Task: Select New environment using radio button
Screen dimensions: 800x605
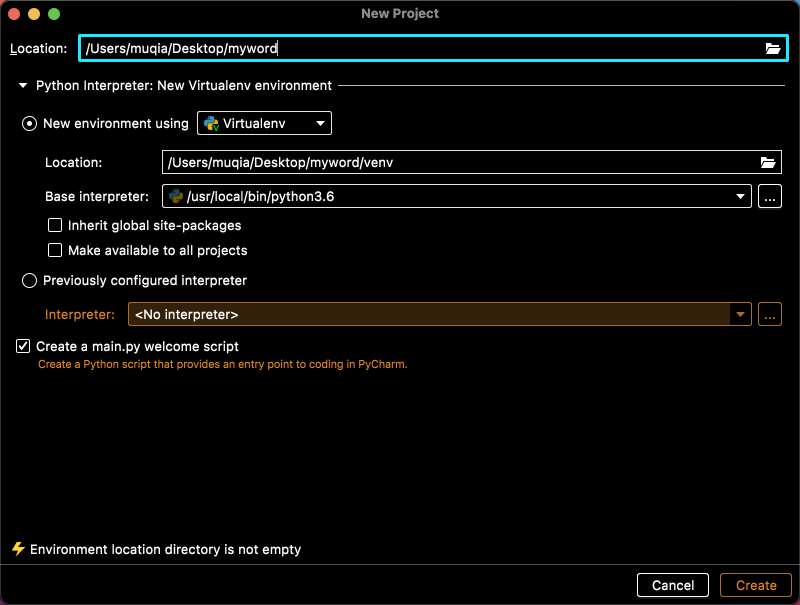Action: [x=30, y=124]
